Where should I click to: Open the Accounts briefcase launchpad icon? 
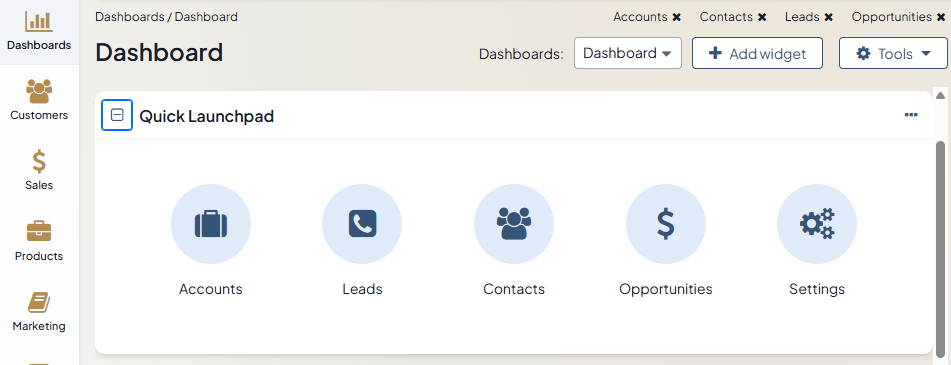tap(210, 224)
